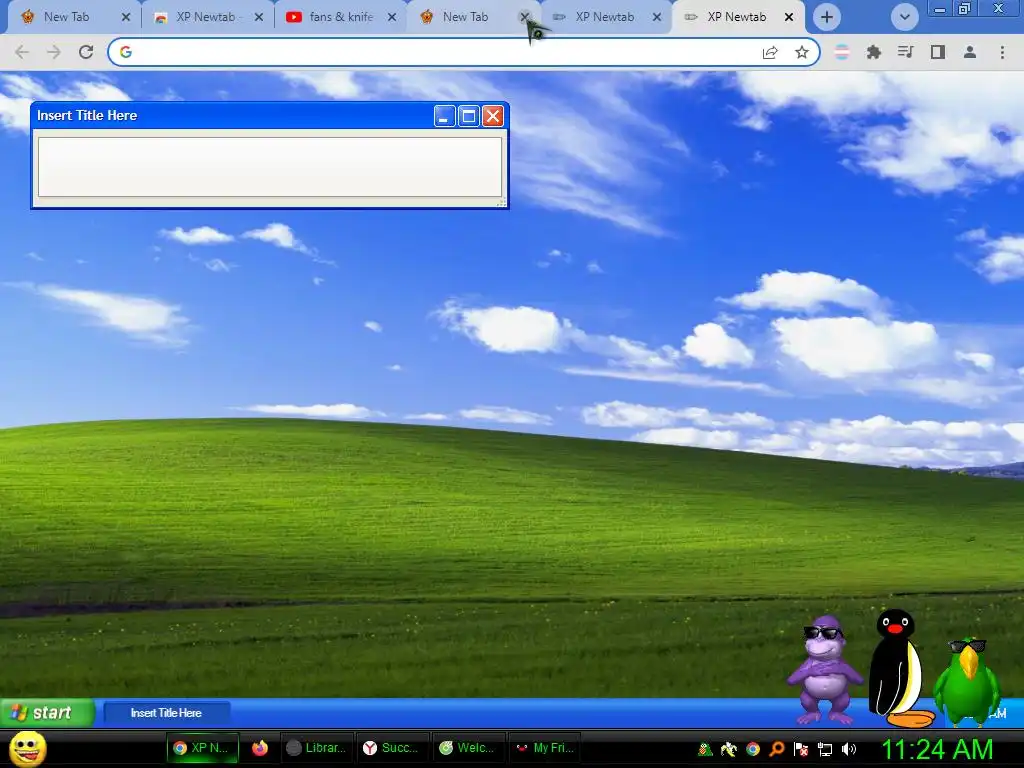Expand the tab search dropdown arrow
This screenshot has height=768, width=1024.
click(x=904, y=17)
